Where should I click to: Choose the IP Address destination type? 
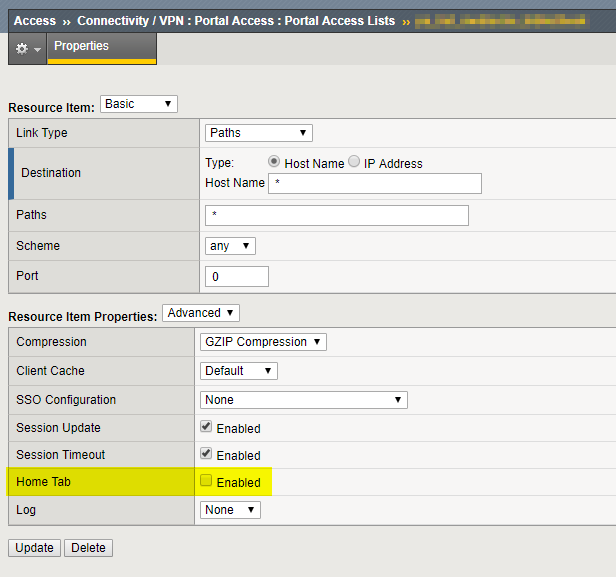coord(354,163)
